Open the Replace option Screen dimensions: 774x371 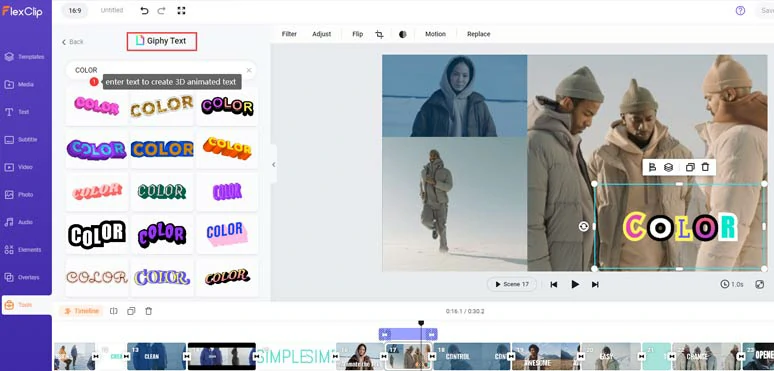(478, 34)
